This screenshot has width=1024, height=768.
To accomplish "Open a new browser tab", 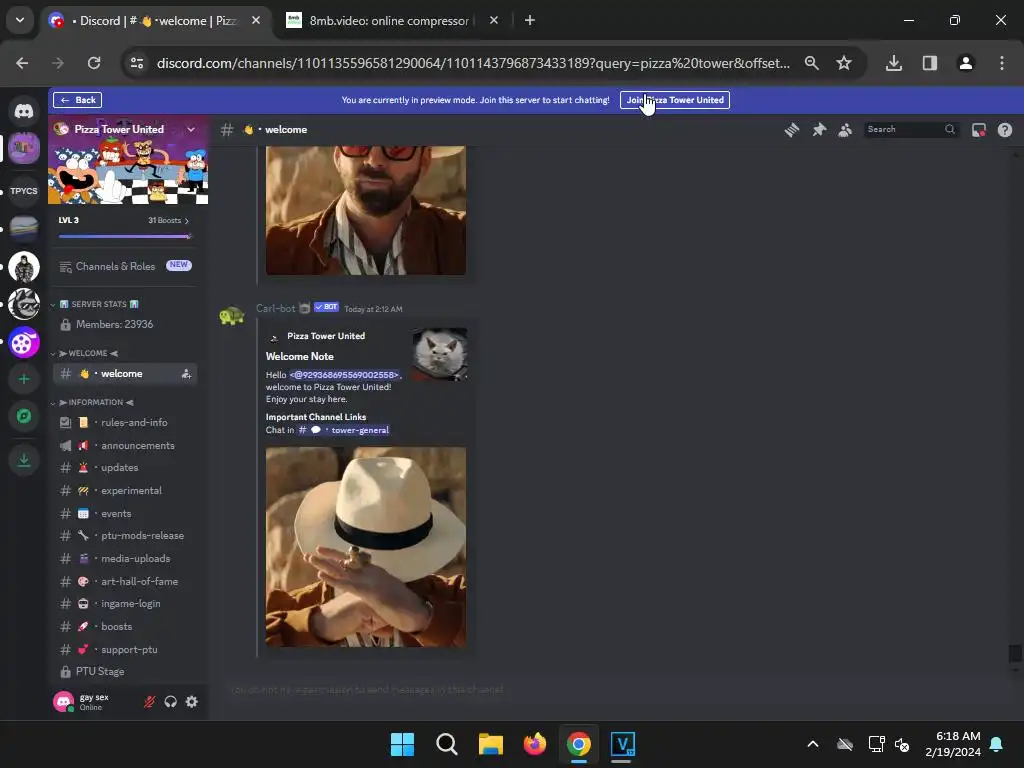I will point(530,21).
